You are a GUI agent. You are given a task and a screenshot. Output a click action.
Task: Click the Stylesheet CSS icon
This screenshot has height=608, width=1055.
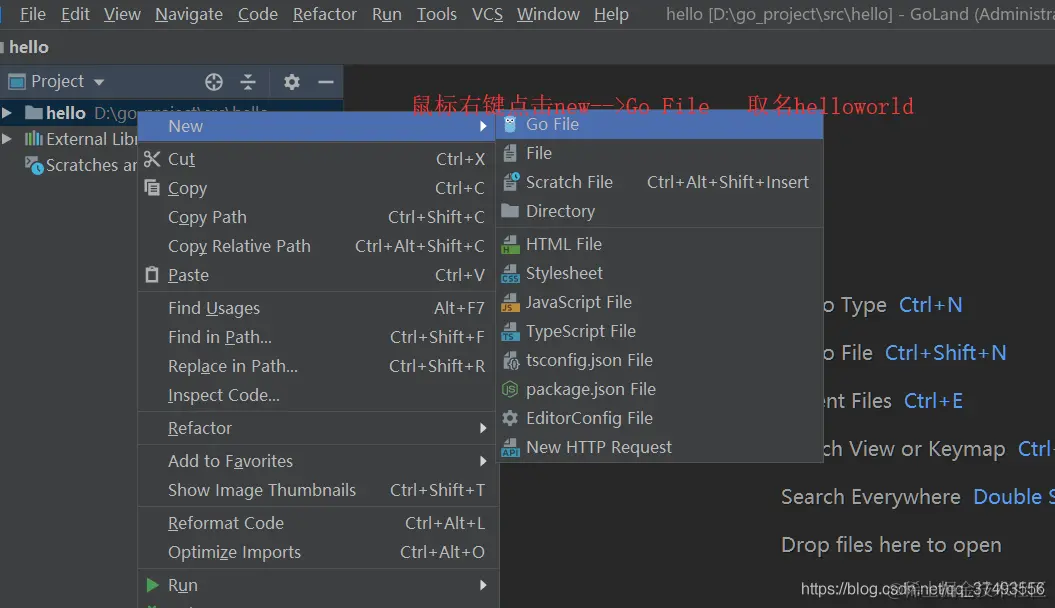point(511,273)
